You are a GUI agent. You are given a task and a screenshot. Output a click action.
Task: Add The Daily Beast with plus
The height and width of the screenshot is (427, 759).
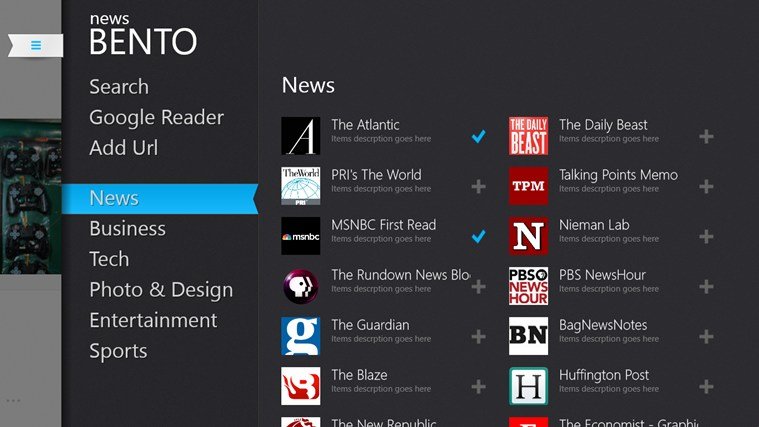click(706, 137)
